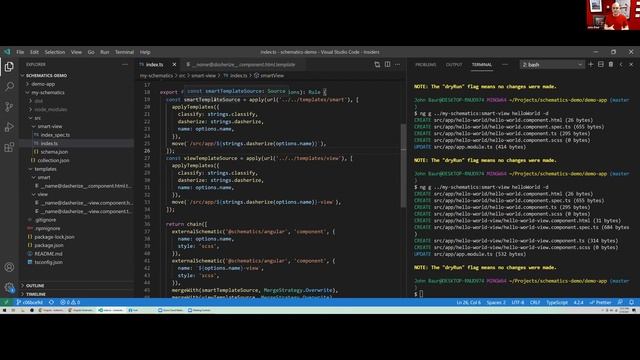Open README.md in the file tree
Viewport: 640px width, 360px height.
[48, 254]
